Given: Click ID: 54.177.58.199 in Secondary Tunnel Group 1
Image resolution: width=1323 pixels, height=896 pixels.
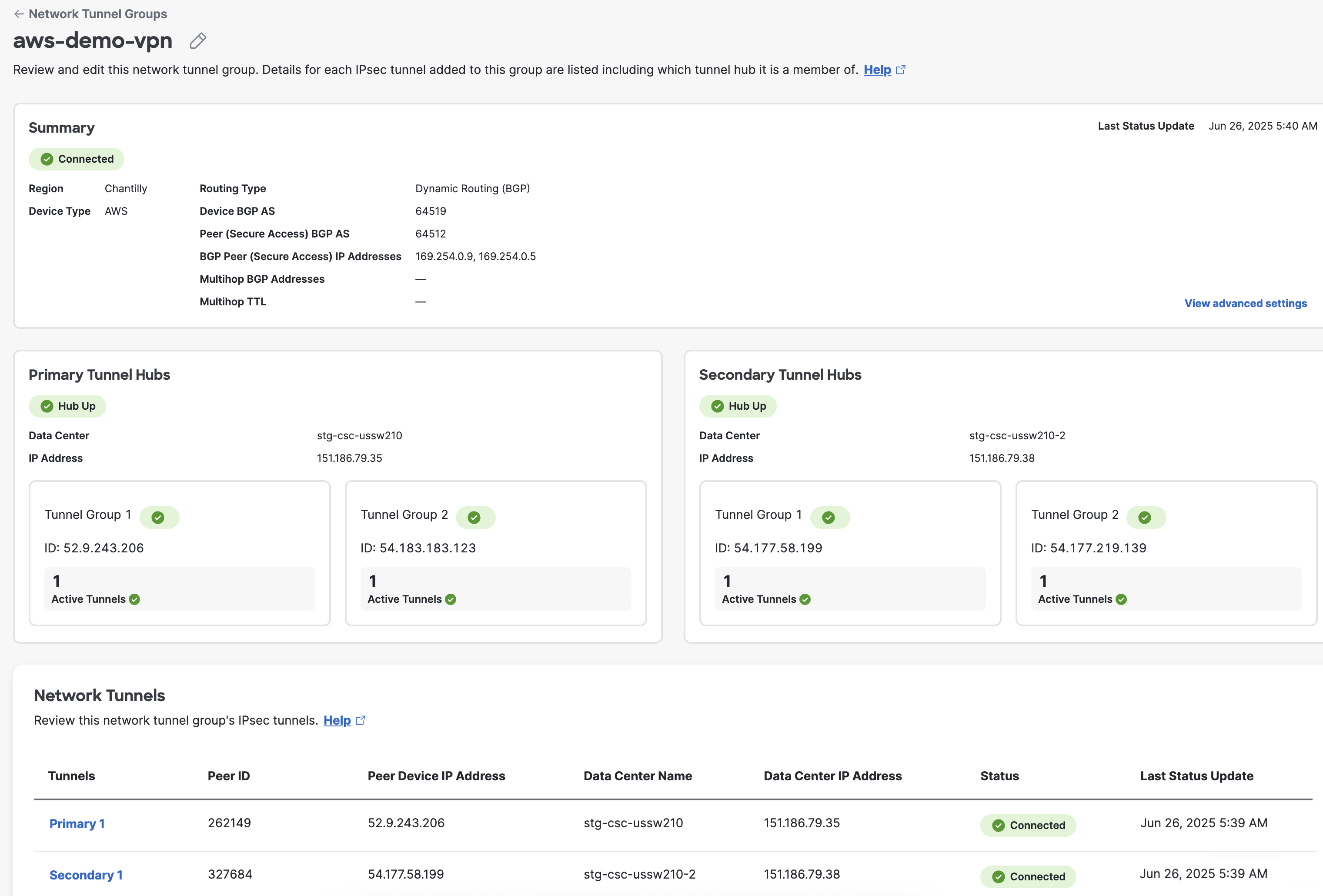Looking at the screenshot, I should pyautogui.click(x=768, y=548).
